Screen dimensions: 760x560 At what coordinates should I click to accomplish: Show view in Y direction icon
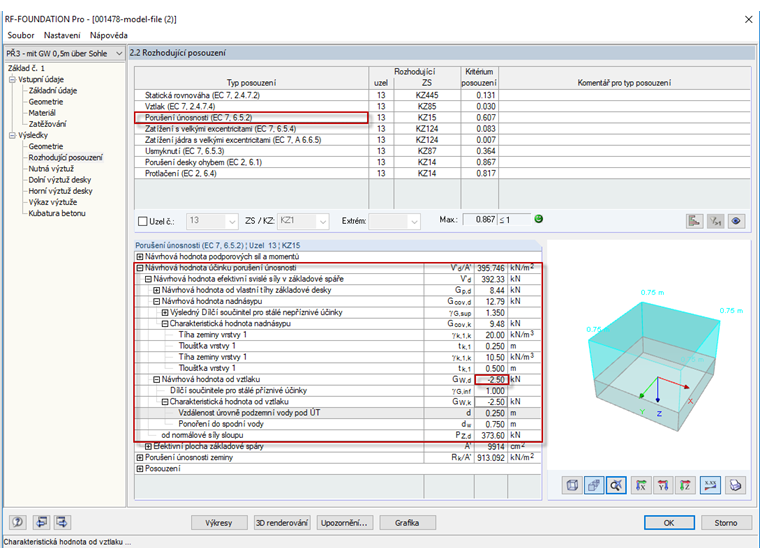(663, 485)
